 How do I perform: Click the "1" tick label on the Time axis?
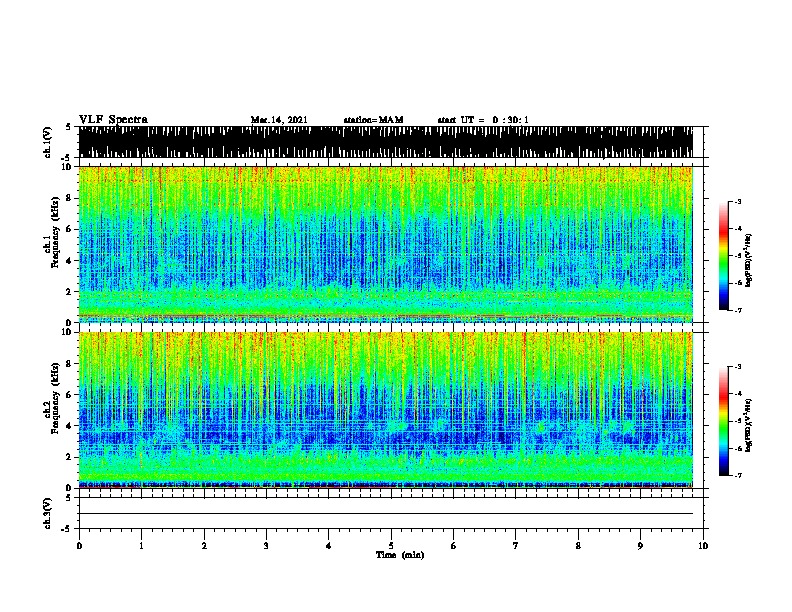(x=141, y=545)
